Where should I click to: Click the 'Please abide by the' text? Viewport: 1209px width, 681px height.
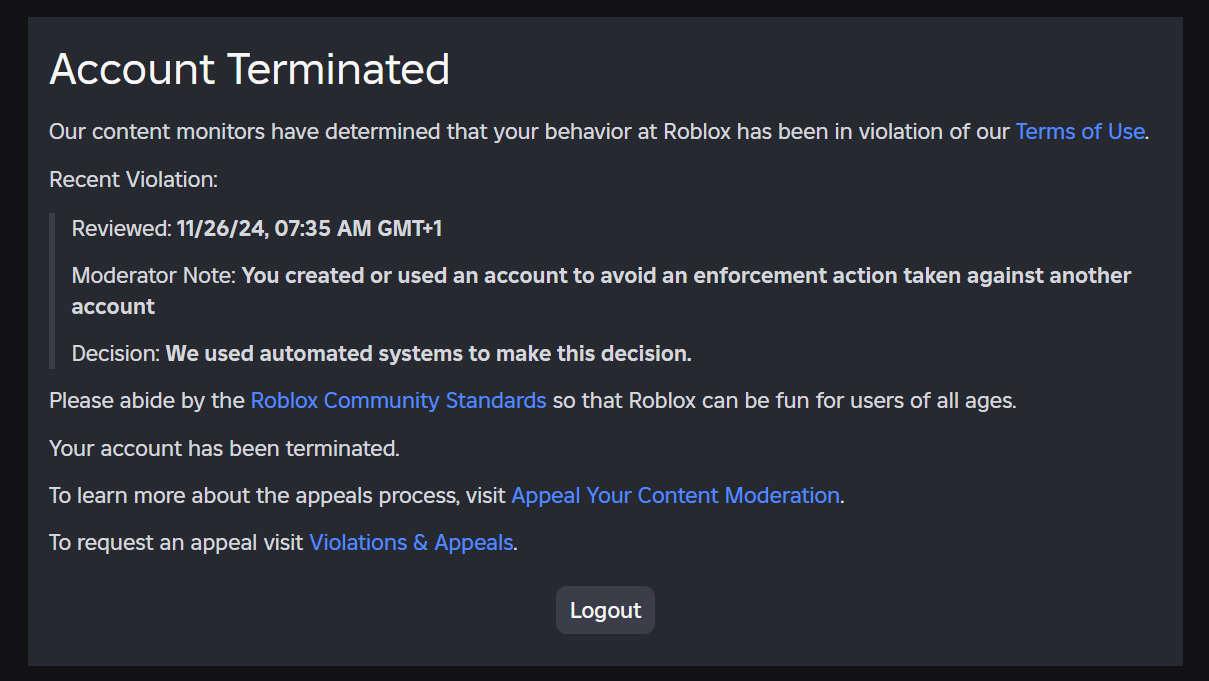tap(146, 401)
